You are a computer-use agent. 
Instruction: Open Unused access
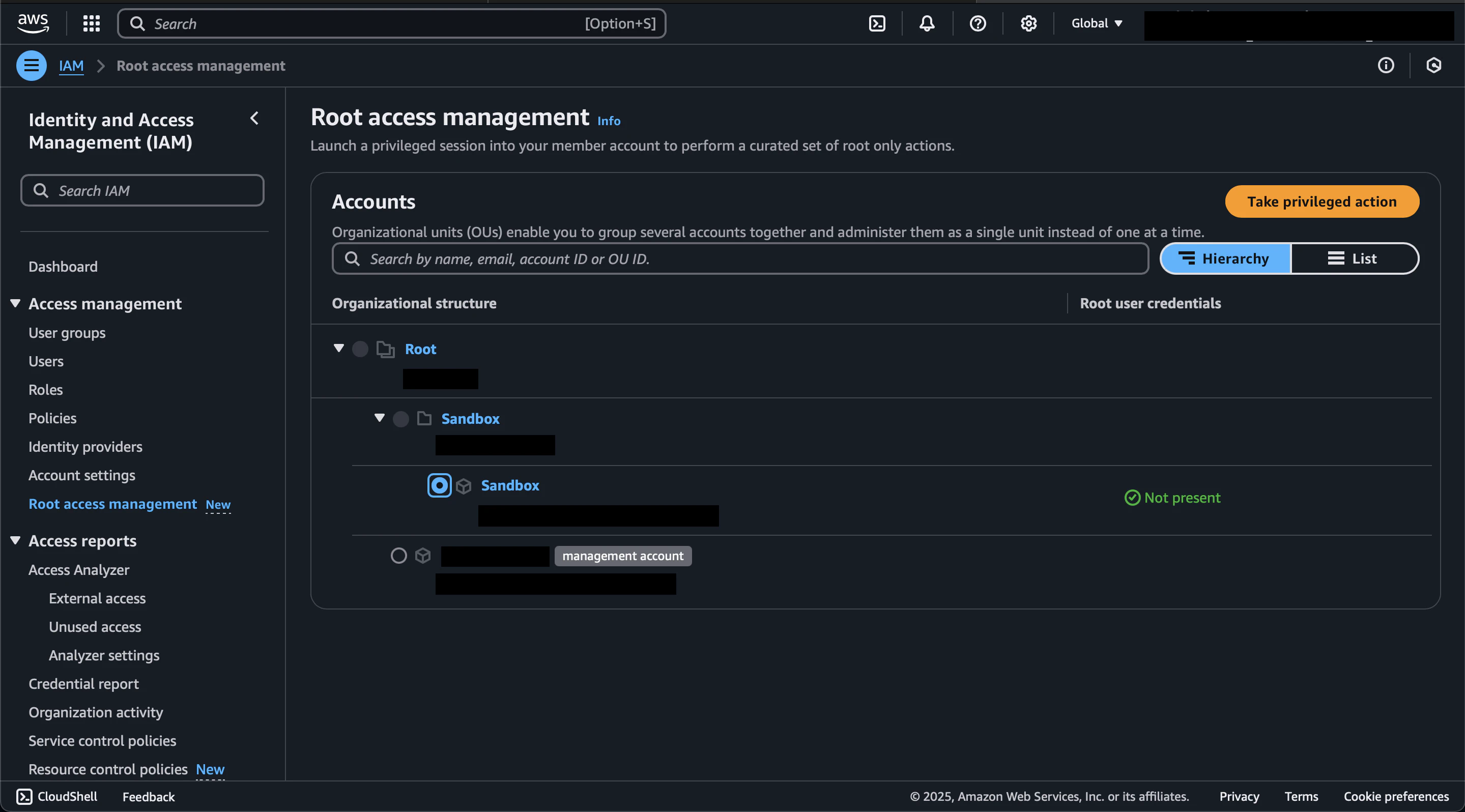click(95, 627)
